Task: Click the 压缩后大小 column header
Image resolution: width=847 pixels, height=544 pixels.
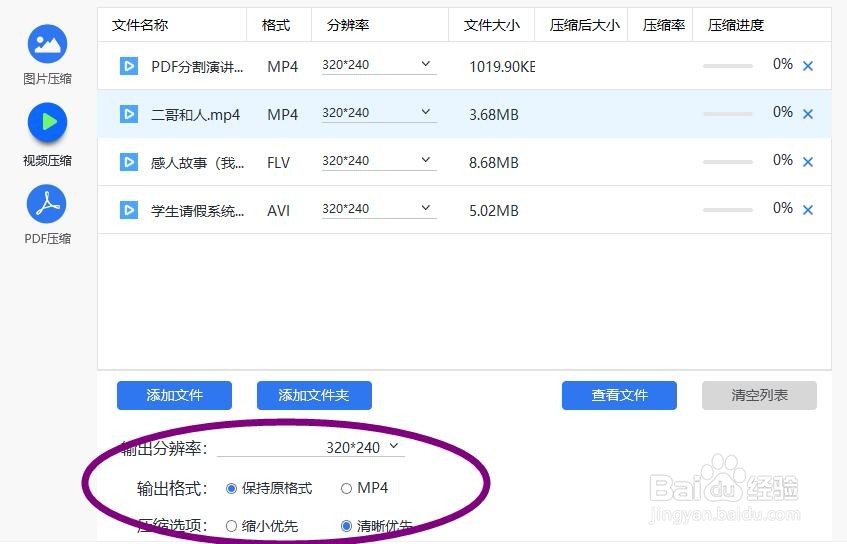Action: pos(584,25)
